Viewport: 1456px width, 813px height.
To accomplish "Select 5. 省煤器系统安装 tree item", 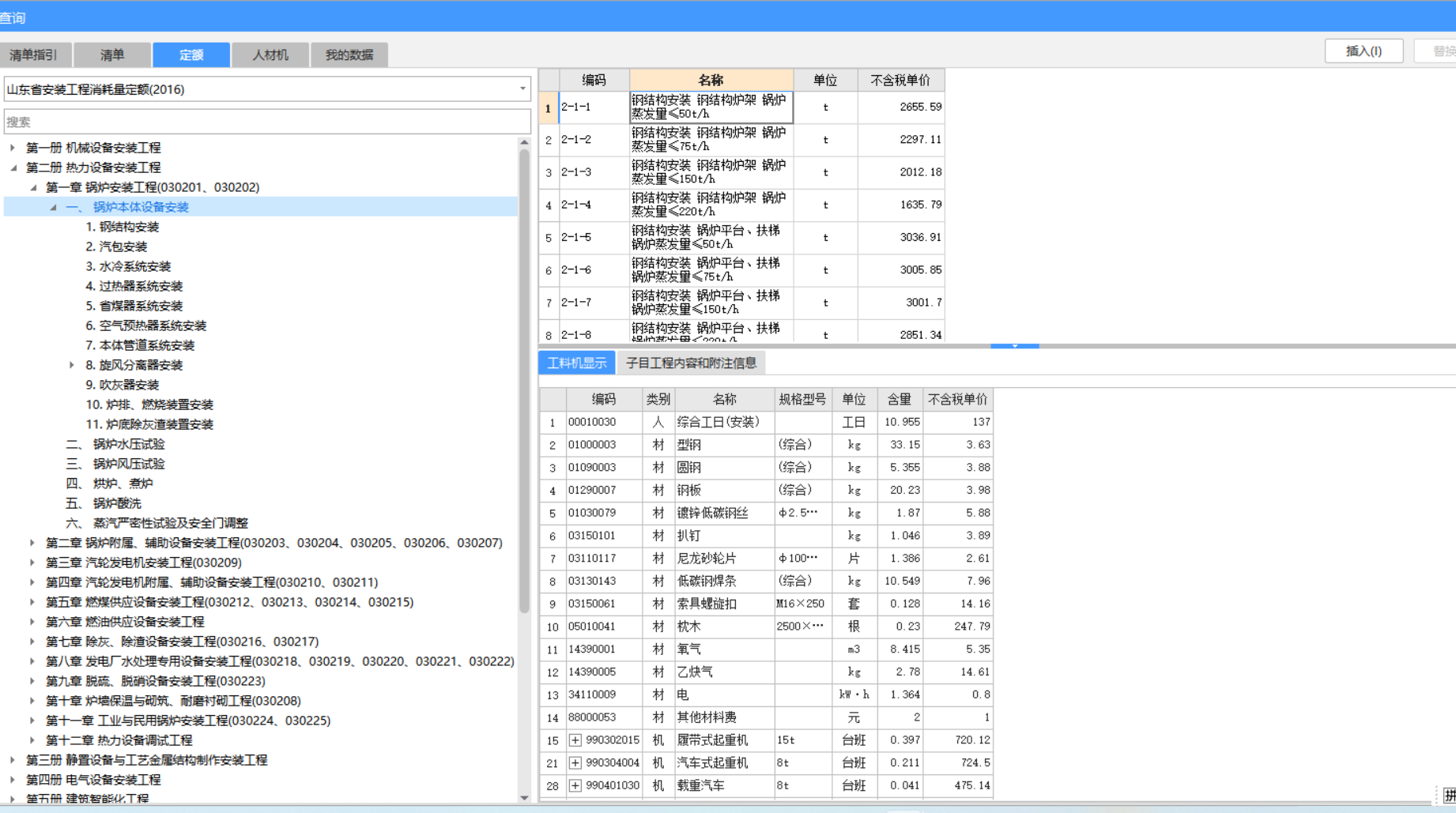I will click(x=134, y=306).
